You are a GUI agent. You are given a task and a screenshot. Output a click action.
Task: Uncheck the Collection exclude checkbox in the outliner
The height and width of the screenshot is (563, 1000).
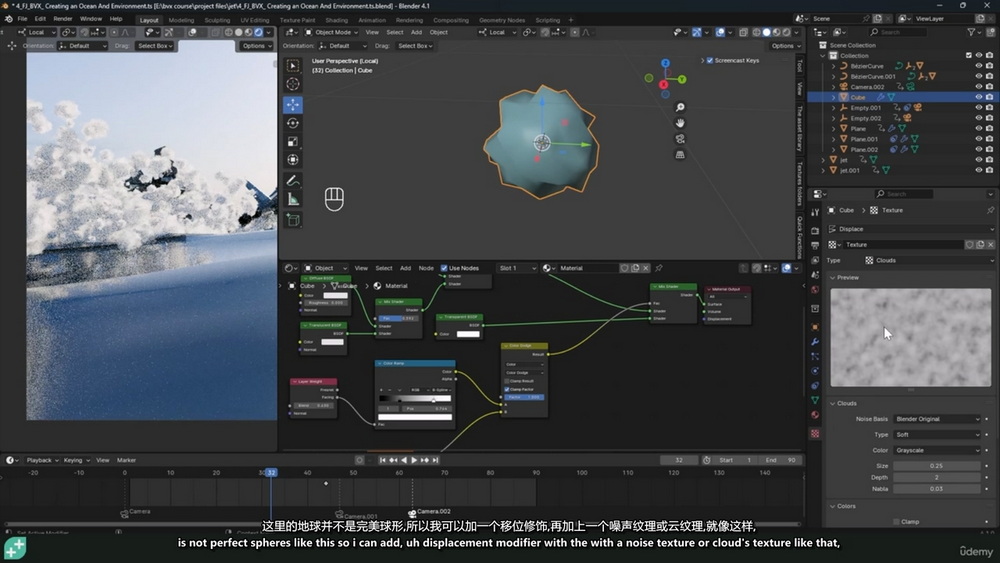click(969, 55)
